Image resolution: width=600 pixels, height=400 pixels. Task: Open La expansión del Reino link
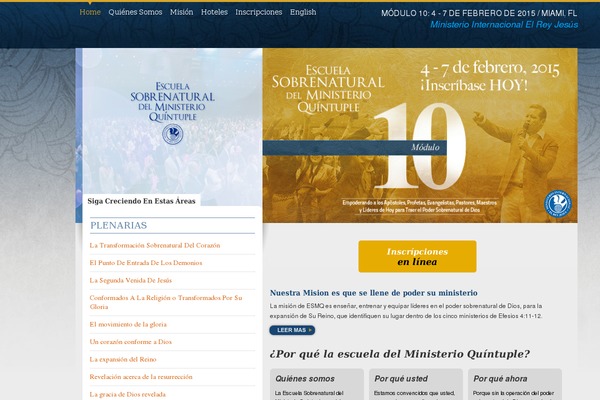pos(123,359)
